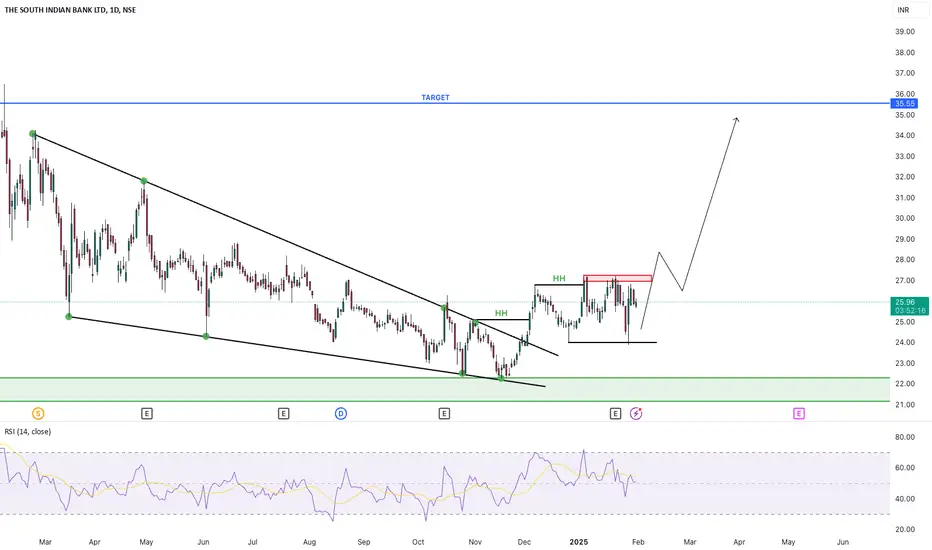Click the 39.00 value on price scale
The width and height of the screenshot is (932, 550).
tap(905, 32)
